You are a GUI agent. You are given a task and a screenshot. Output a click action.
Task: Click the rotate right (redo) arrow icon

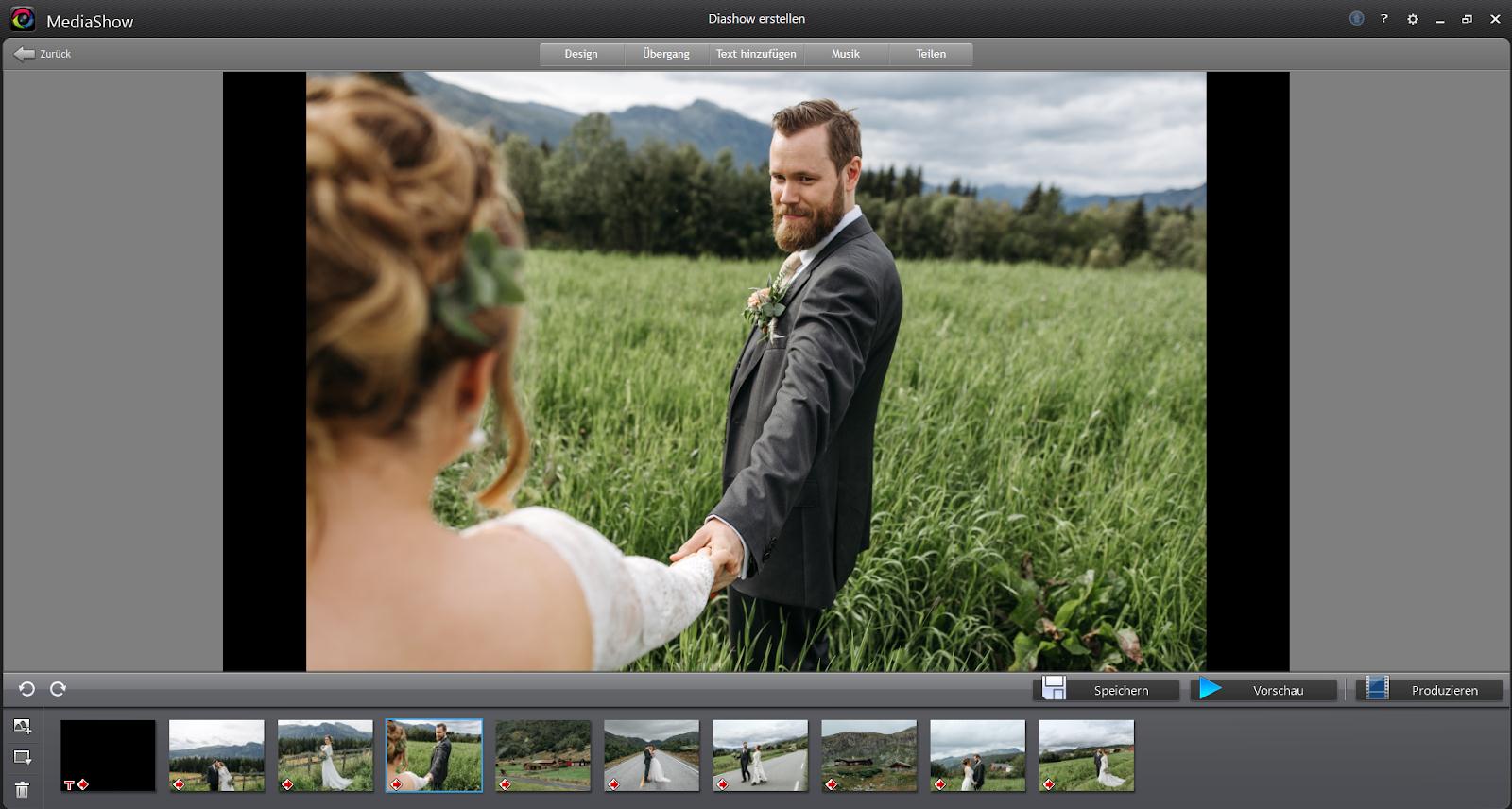pos(58,689)
